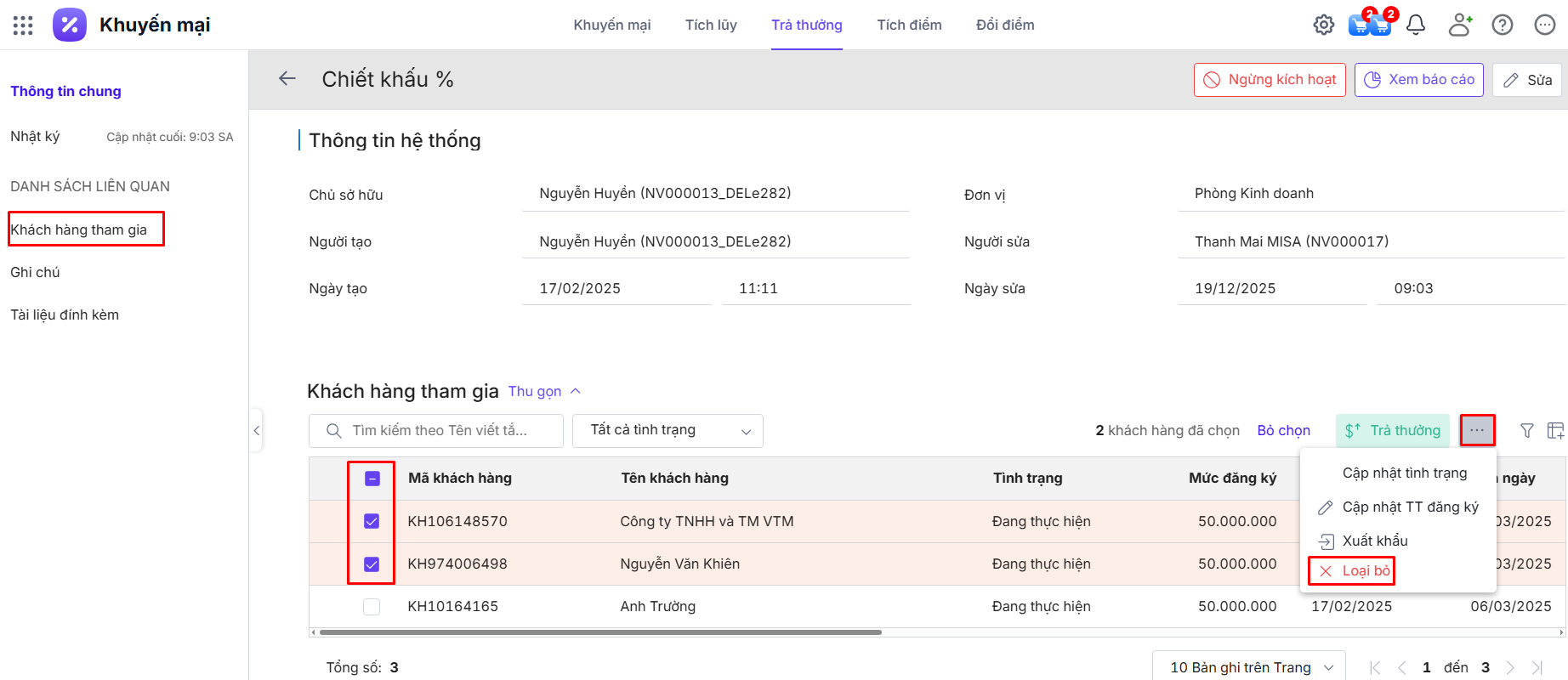1568x680 pixels.
Task: Open the filter funnel icon
Action: (1527, 431)
